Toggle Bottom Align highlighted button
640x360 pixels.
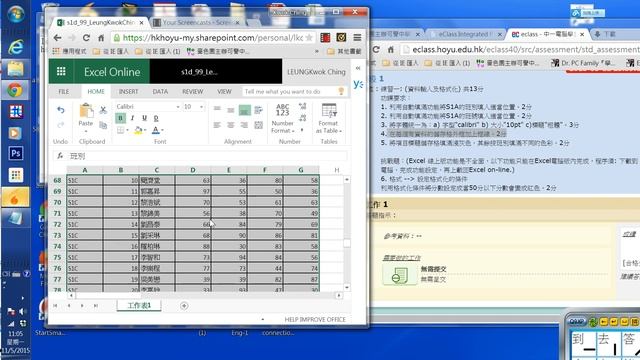pyautogui.click(x=244, y=110)
